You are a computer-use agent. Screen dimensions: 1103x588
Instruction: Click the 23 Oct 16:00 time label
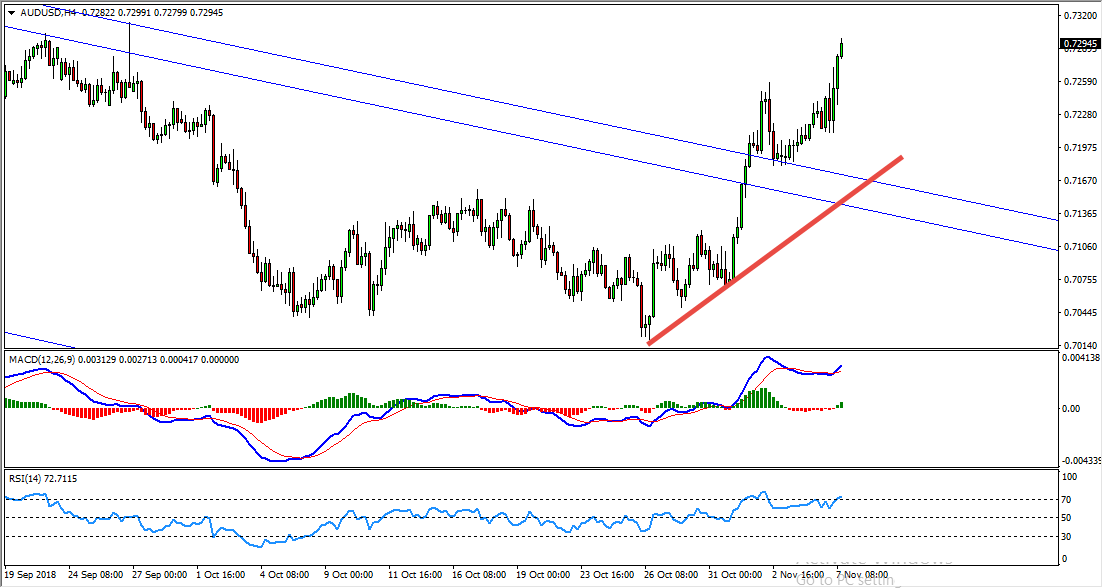606,575
